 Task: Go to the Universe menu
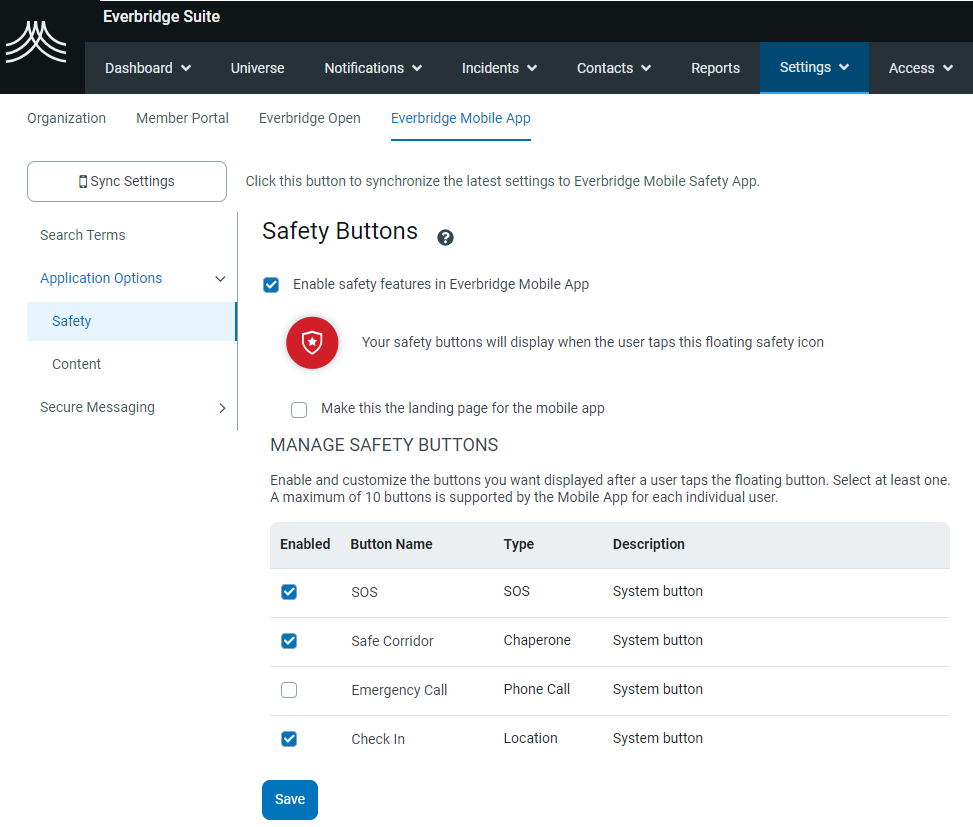258,68
